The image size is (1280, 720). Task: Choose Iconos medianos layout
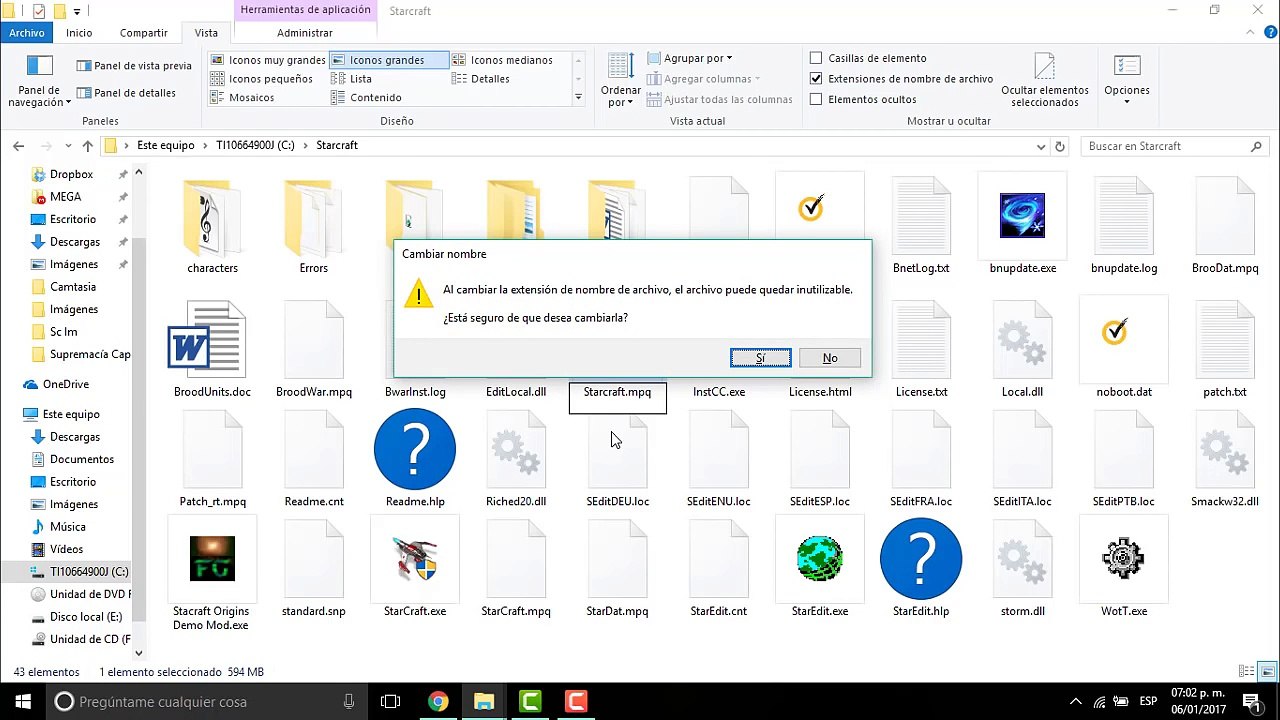coord(502,60)
